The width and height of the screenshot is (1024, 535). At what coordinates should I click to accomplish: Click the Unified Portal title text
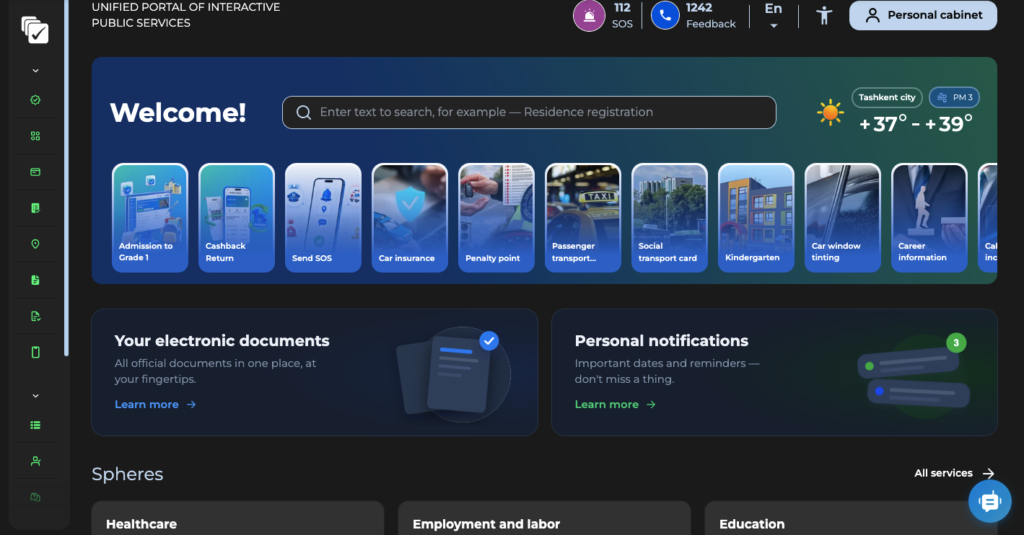click(x=185, y=15)
